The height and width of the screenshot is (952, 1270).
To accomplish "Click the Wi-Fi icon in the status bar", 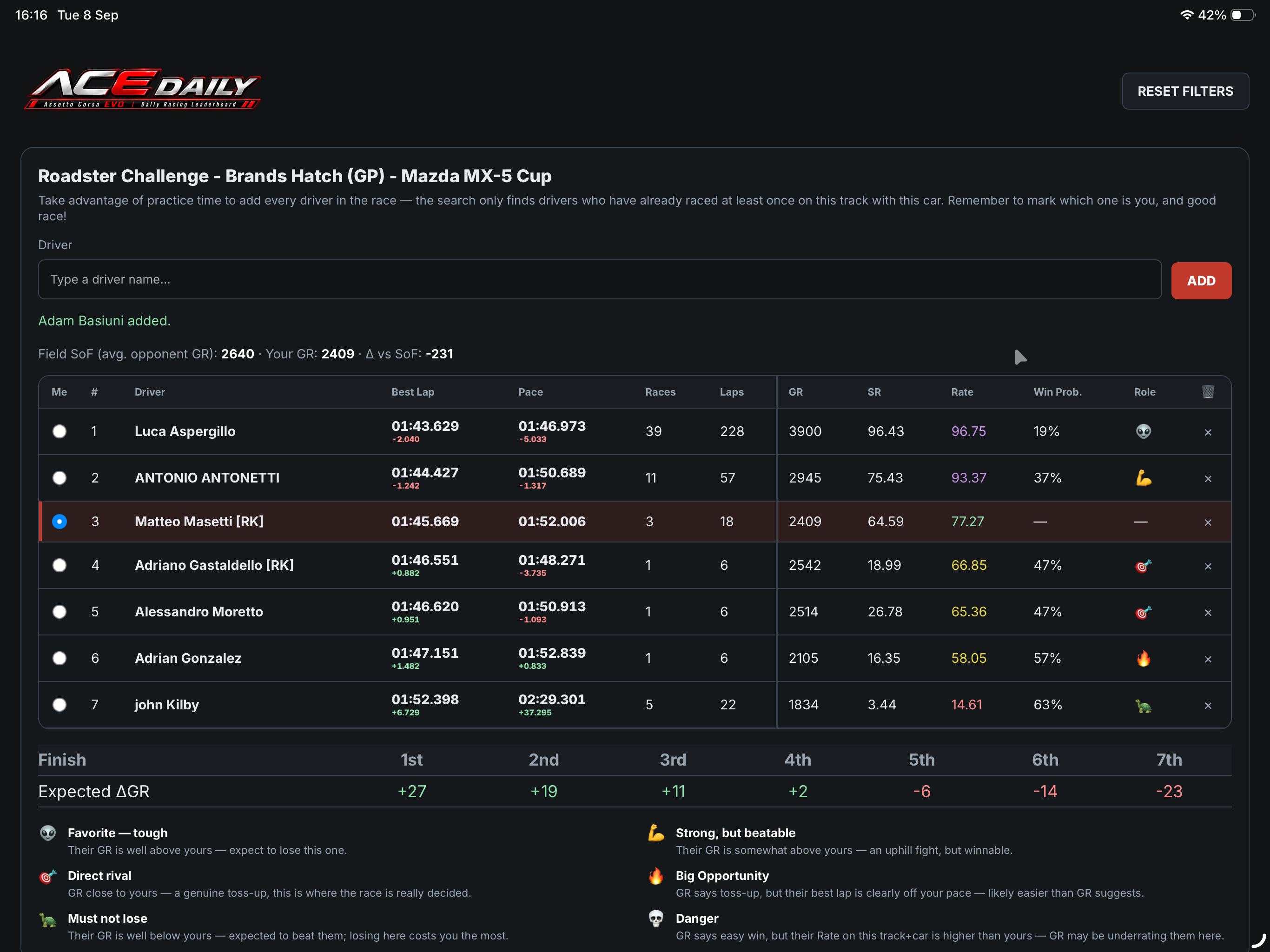I will pos(1186,15).
